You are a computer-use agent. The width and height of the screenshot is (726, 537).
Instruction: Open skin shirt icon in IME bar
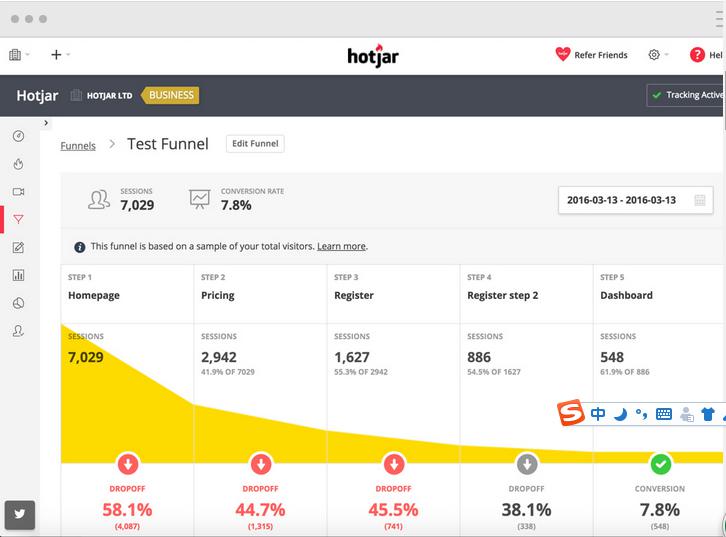pyautogui.click(x=707, y=414)
